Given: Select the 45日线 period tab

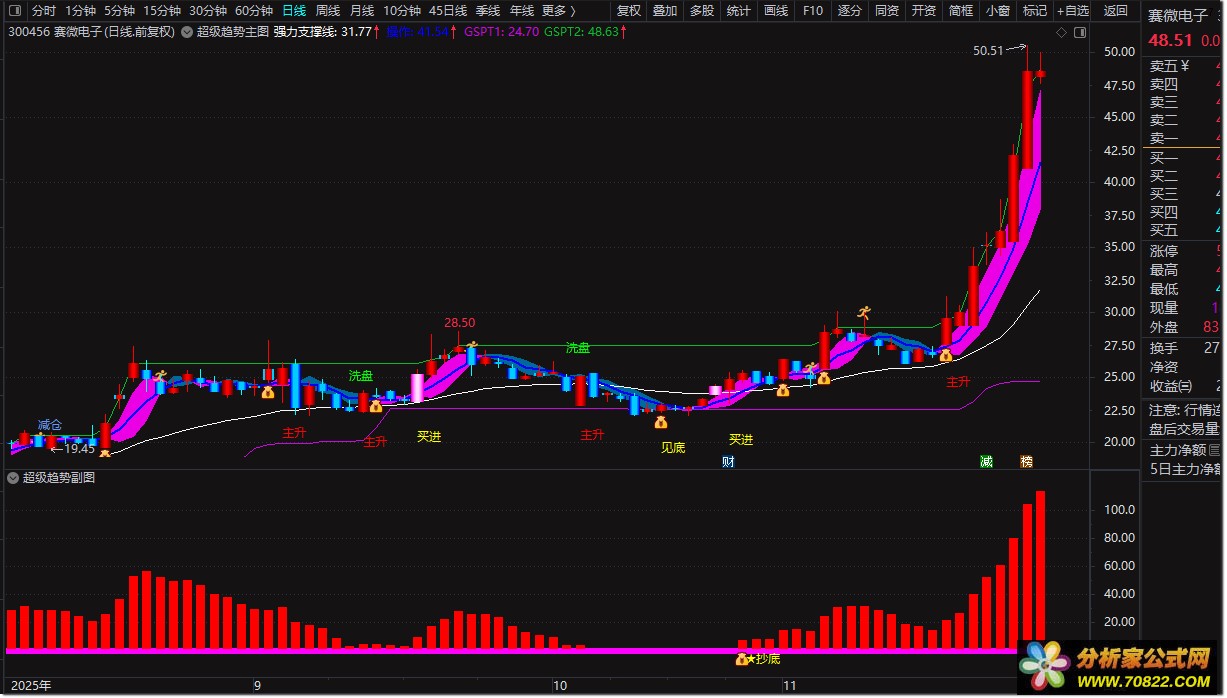Looking at the screenshot, I should click(x=448, y=11).
